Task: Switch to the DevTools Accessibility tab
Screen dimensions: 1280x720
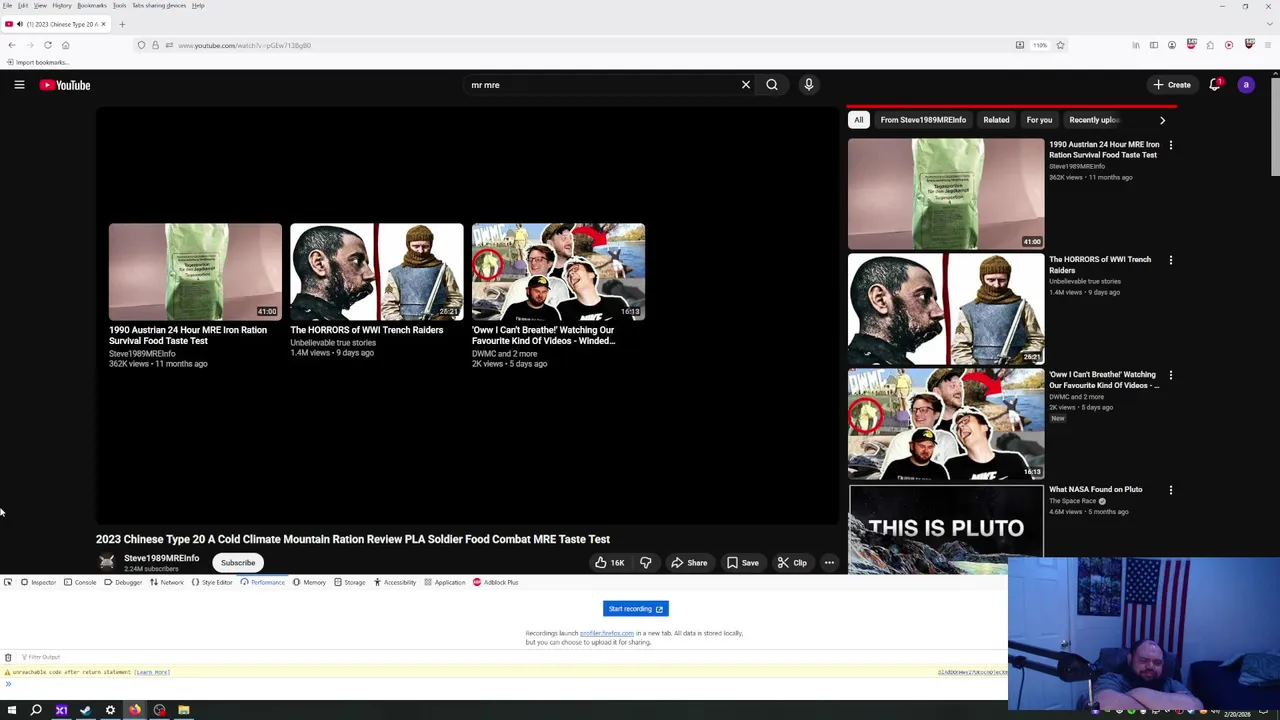Action: point(394,582)
